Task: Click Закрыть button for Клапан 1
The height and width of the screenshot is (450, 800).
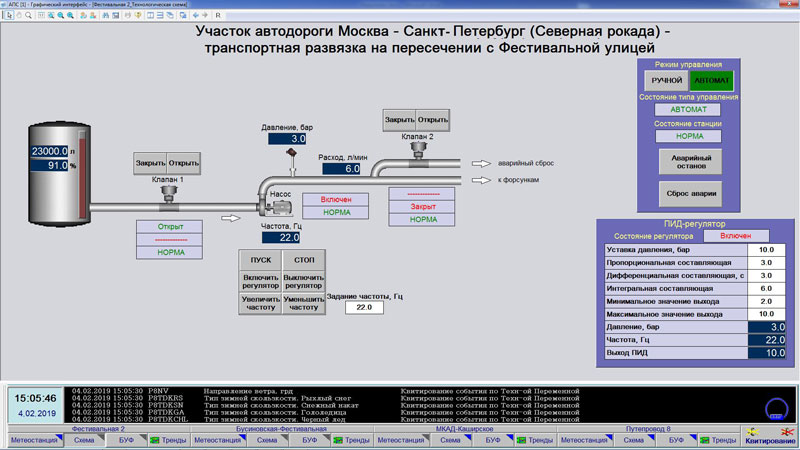Action: pyautogui.click(x=150, y=163)
